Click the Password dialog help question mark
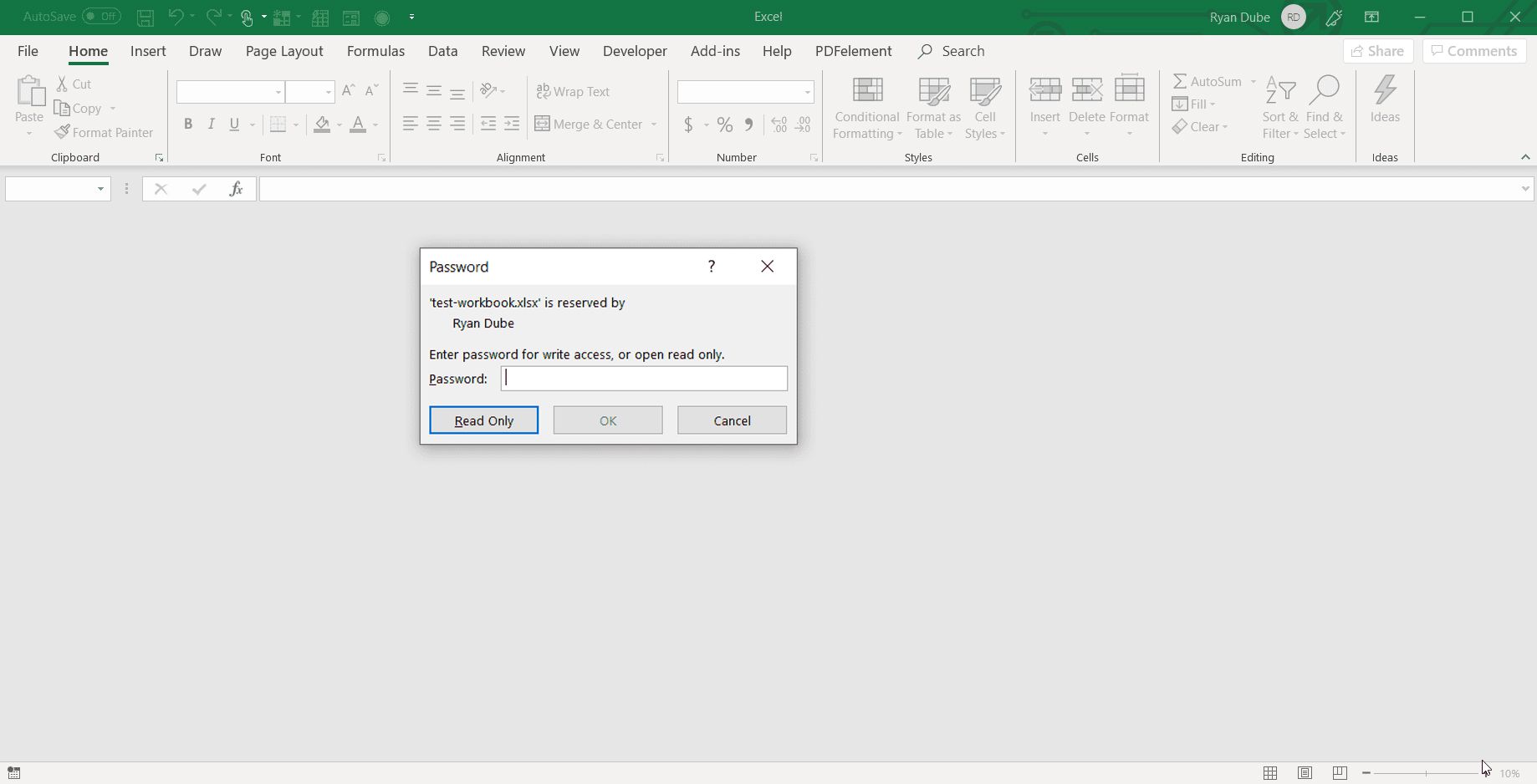The width and height of the screenshot is (1537, 784). point(712,267)
